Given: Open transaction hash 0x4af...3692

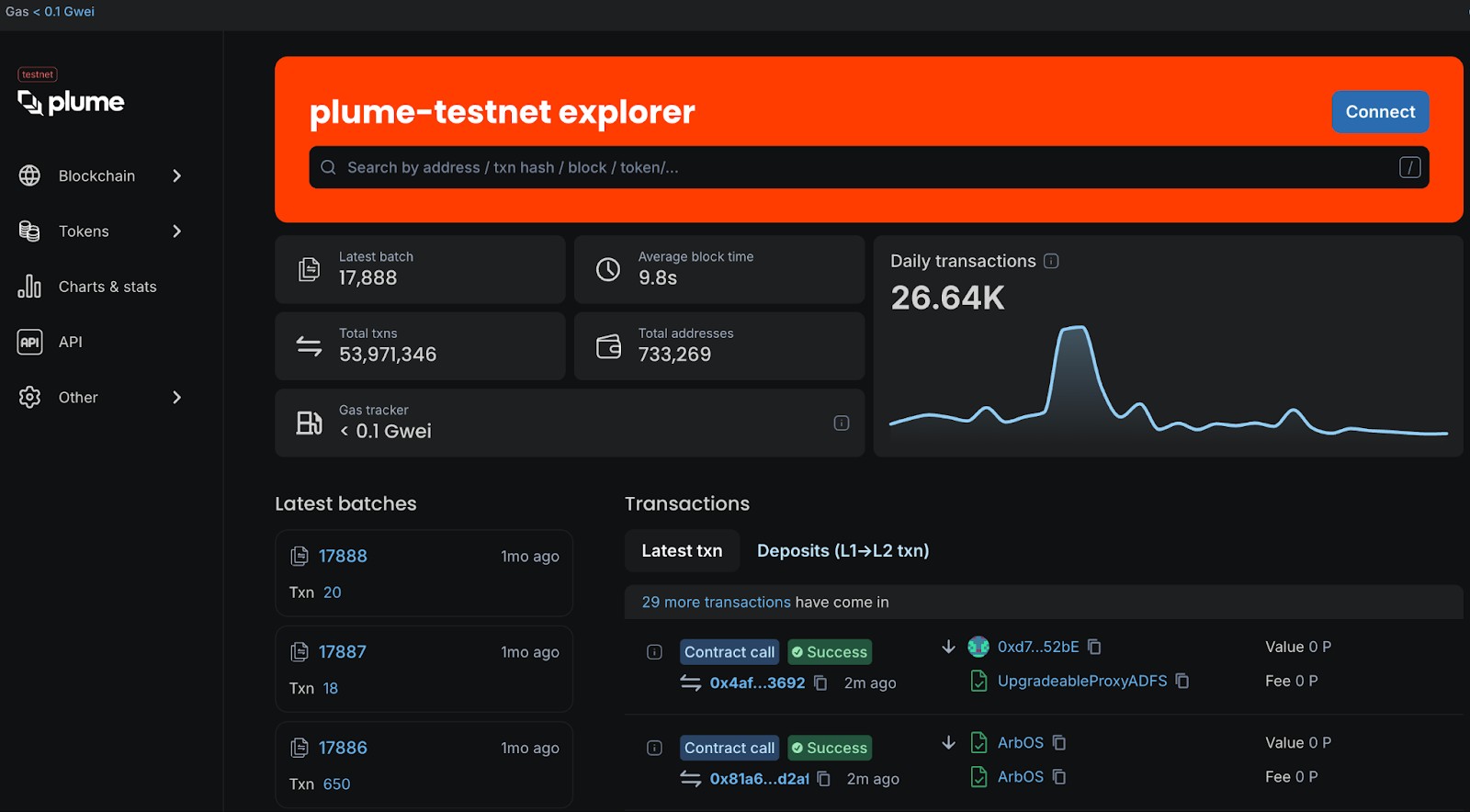Looking at the screenshot, I should [x=757, y=682].
